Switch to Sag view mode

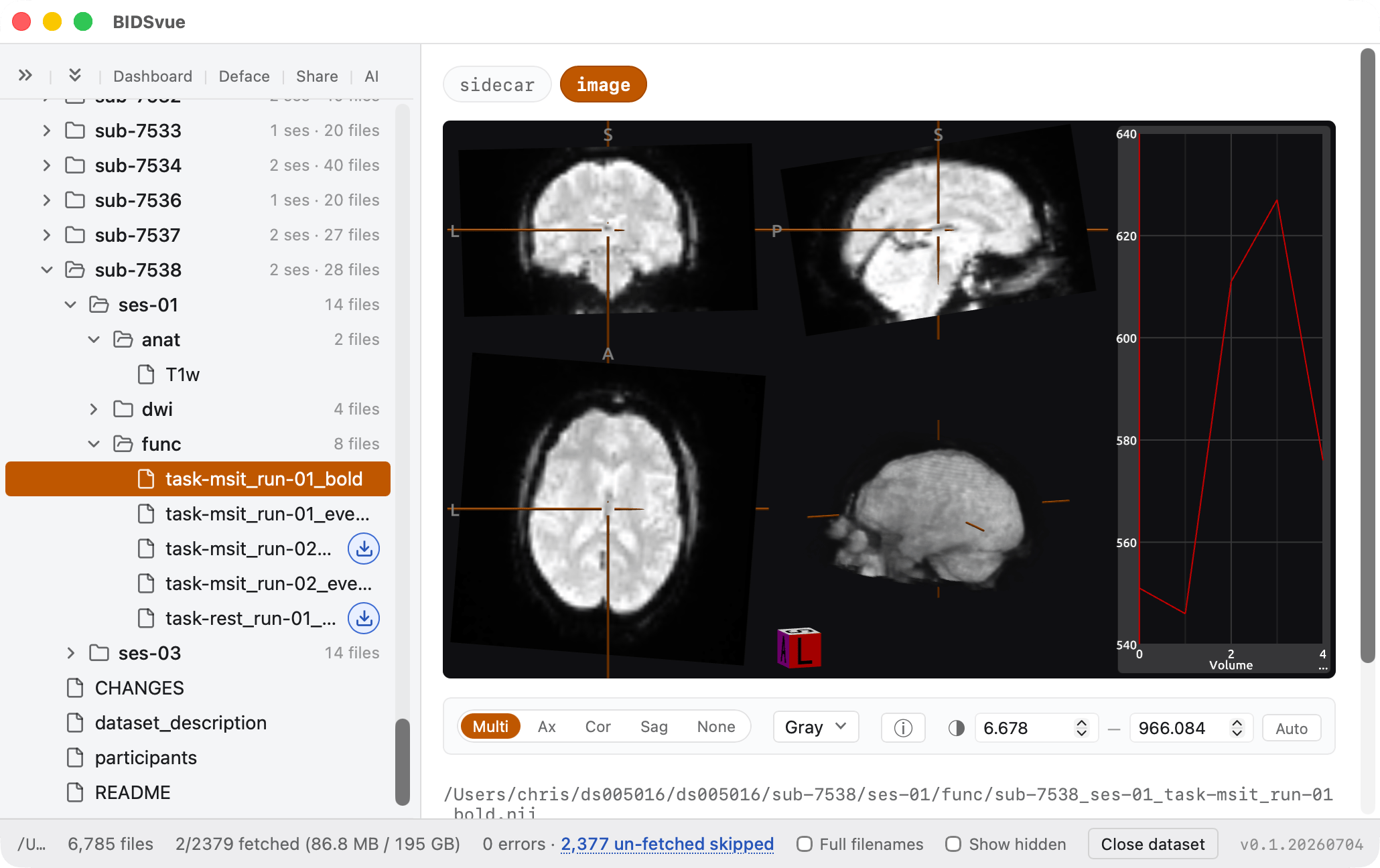(654, 727)
